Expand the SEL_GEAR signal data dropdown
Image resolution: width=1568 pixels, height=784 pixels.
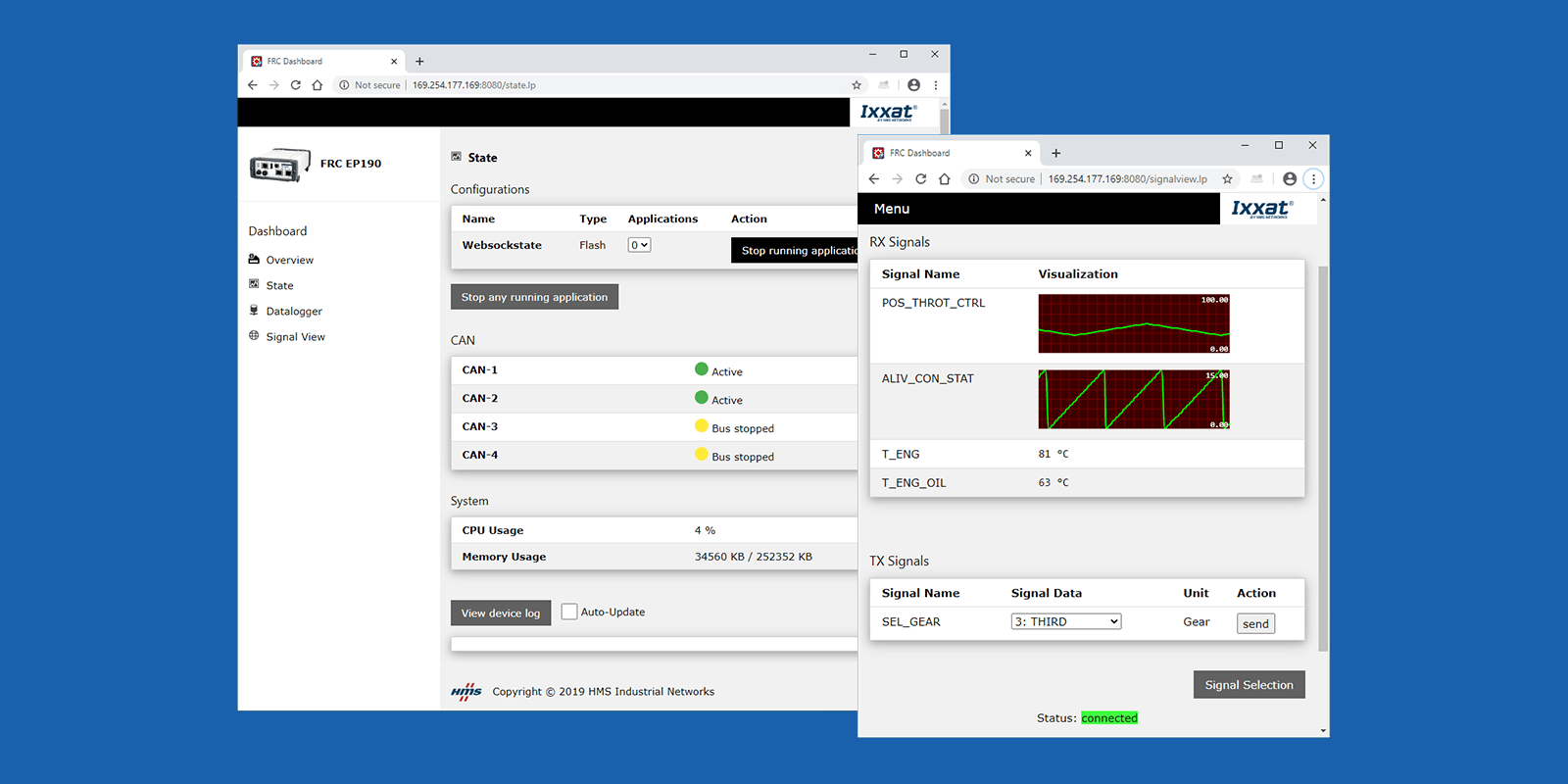coord(1065,622)
